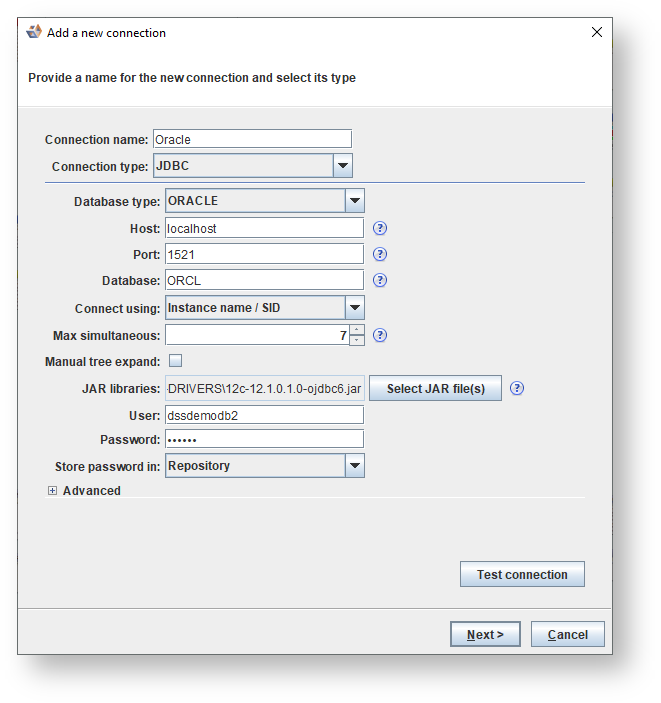The image size is (661, 703).
Task: Click the Next button
Action: tap(485, 634)
